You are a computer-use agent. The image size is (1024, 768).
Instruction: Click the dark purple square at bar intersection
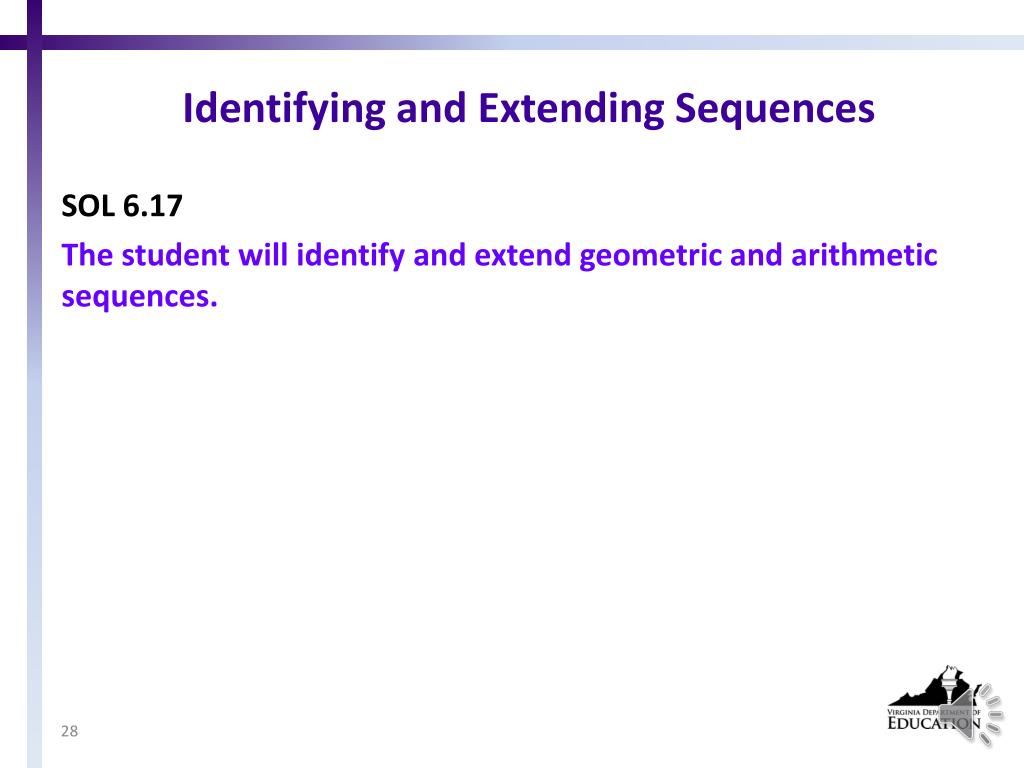(x=35, y=42)
